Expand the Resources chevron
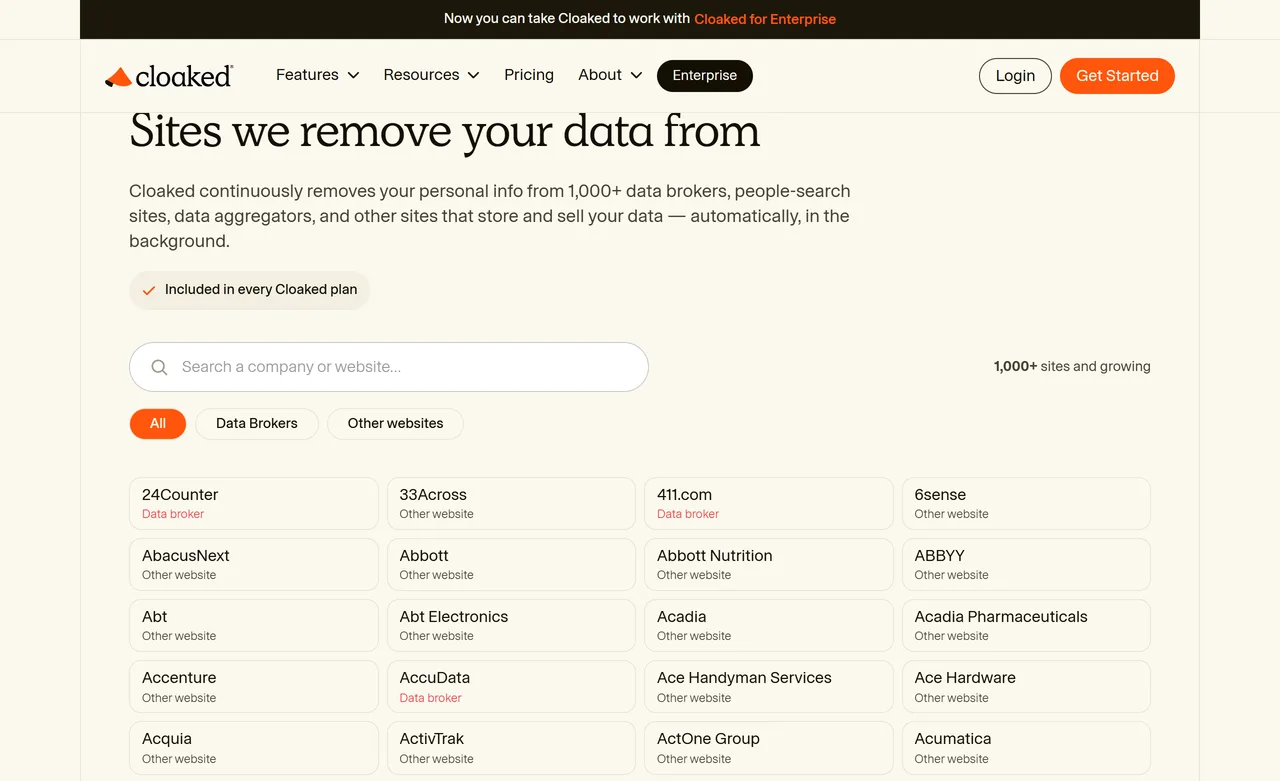 473,75
